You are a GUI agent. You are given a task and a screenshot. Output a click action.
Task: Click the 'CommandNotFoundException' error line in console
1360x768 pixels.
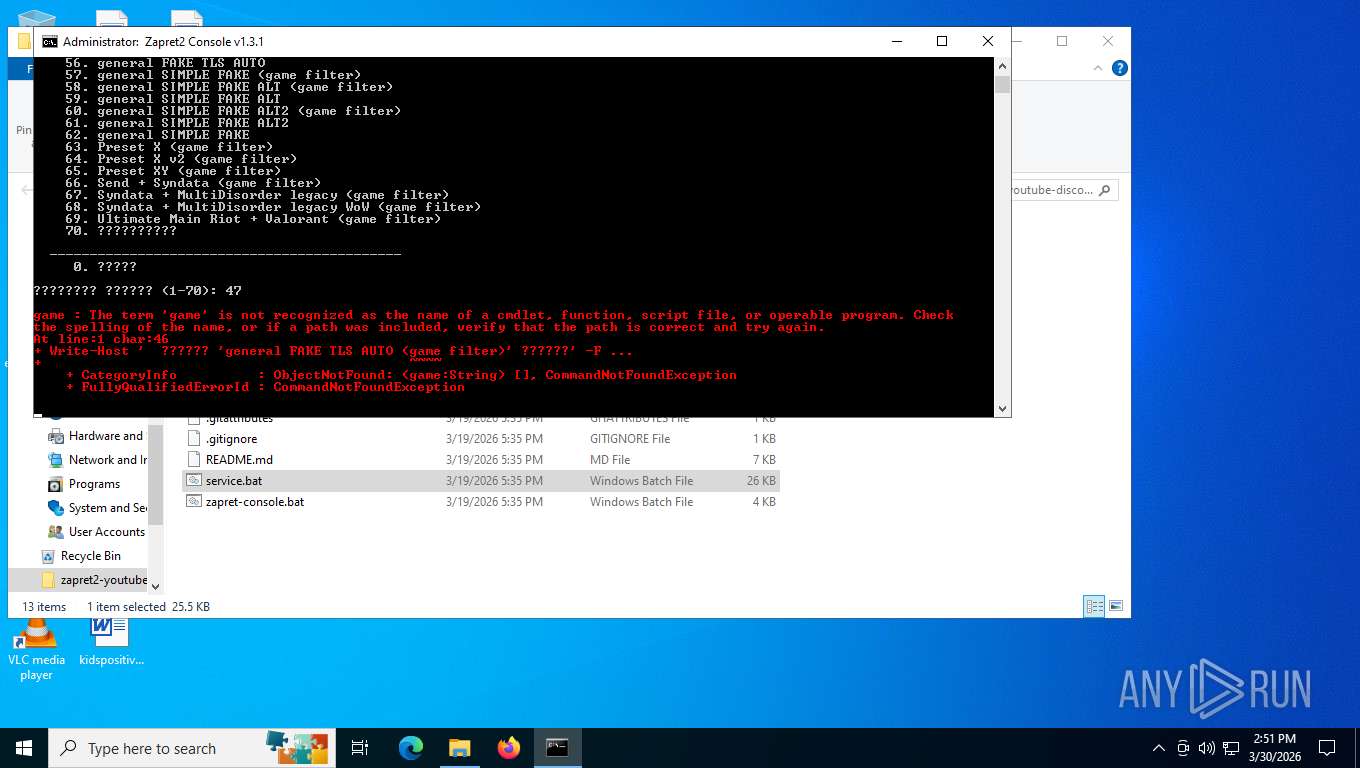coord(266,387)
